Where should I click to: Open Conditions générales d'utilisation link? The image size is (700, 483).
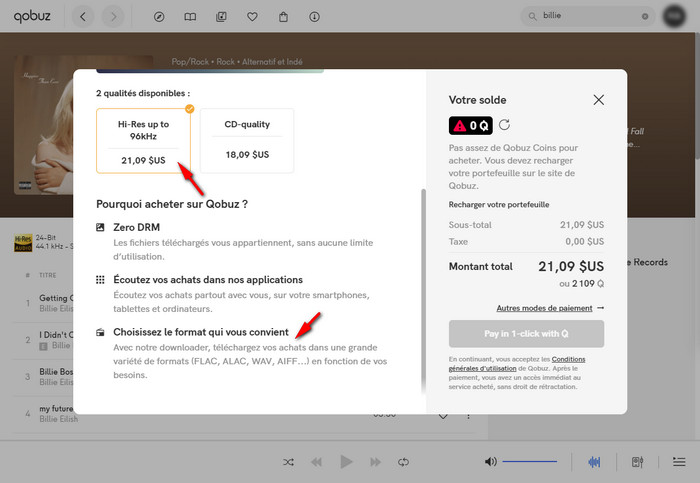[x=569, y=359]
